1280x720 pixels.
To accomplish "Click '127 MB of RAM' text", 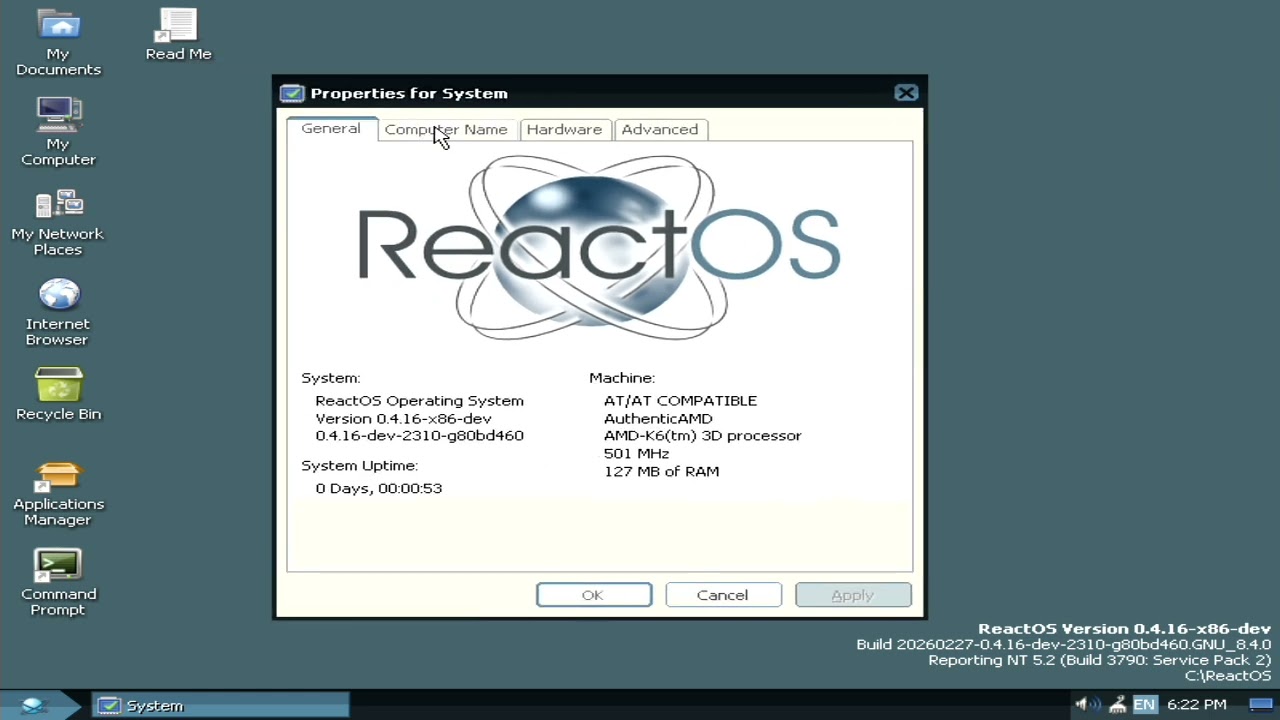I will tap(661, 471).
